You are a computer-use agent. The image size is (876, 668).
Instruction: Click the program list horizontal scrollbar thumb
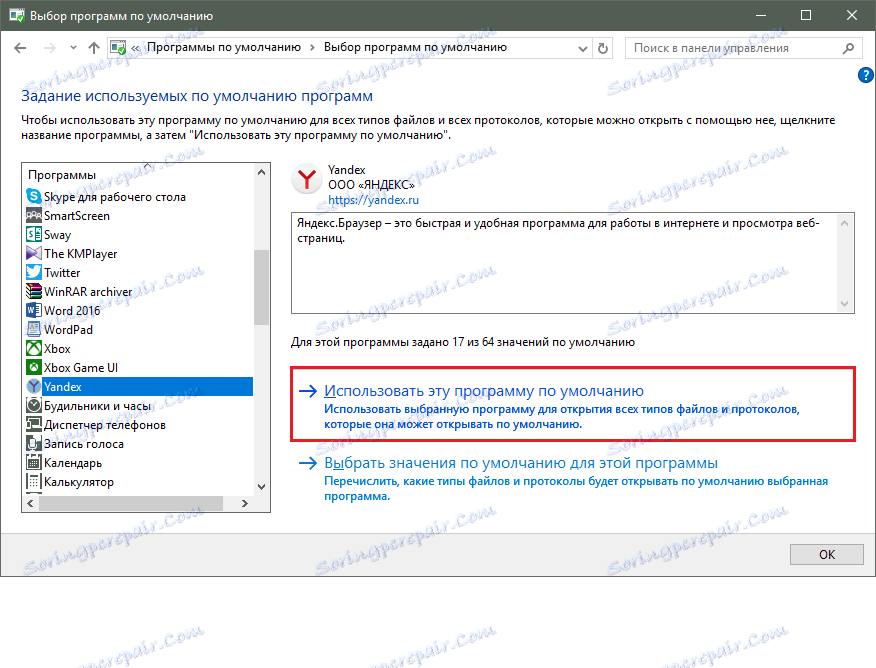(x=131, y=503)
